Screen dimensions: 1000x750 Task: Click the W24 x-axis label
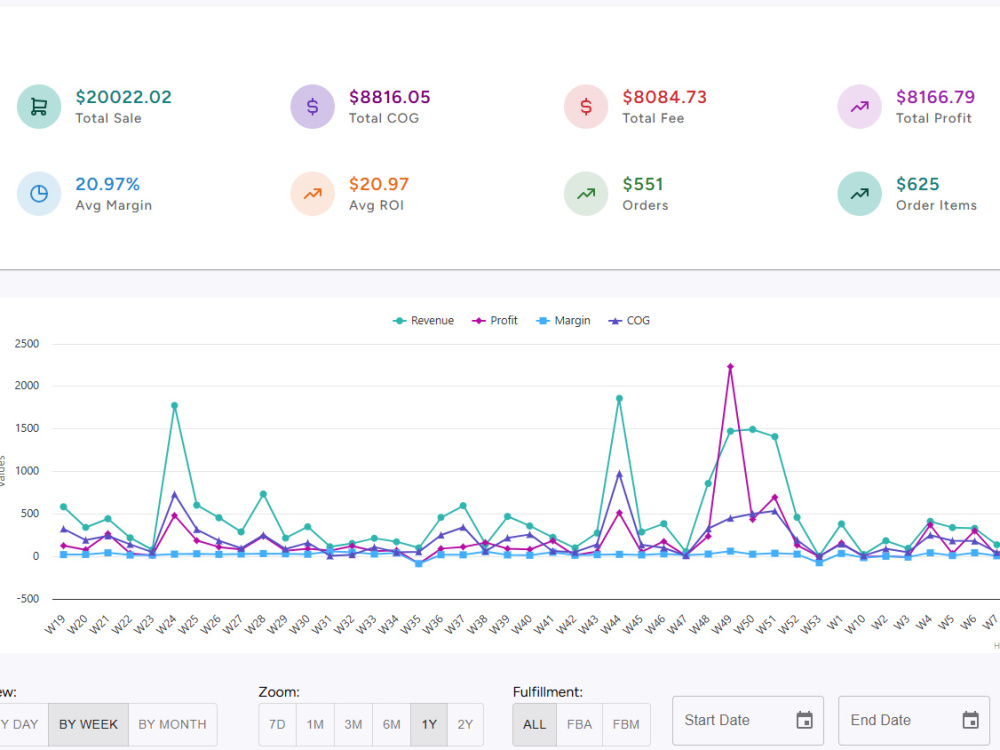point(166,624)
